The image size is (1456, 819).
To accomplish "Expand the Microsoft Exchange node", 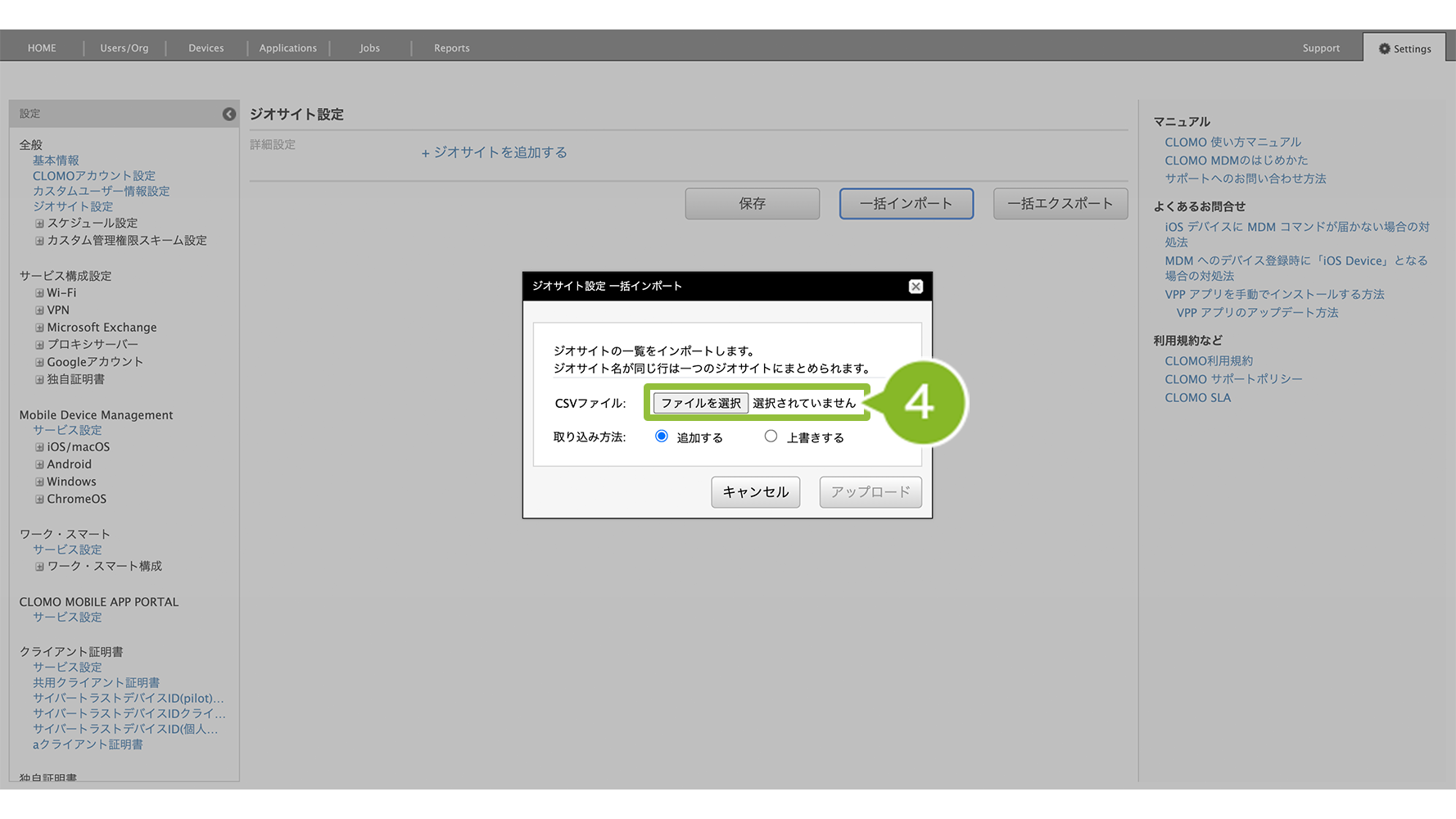I will 39,328.
